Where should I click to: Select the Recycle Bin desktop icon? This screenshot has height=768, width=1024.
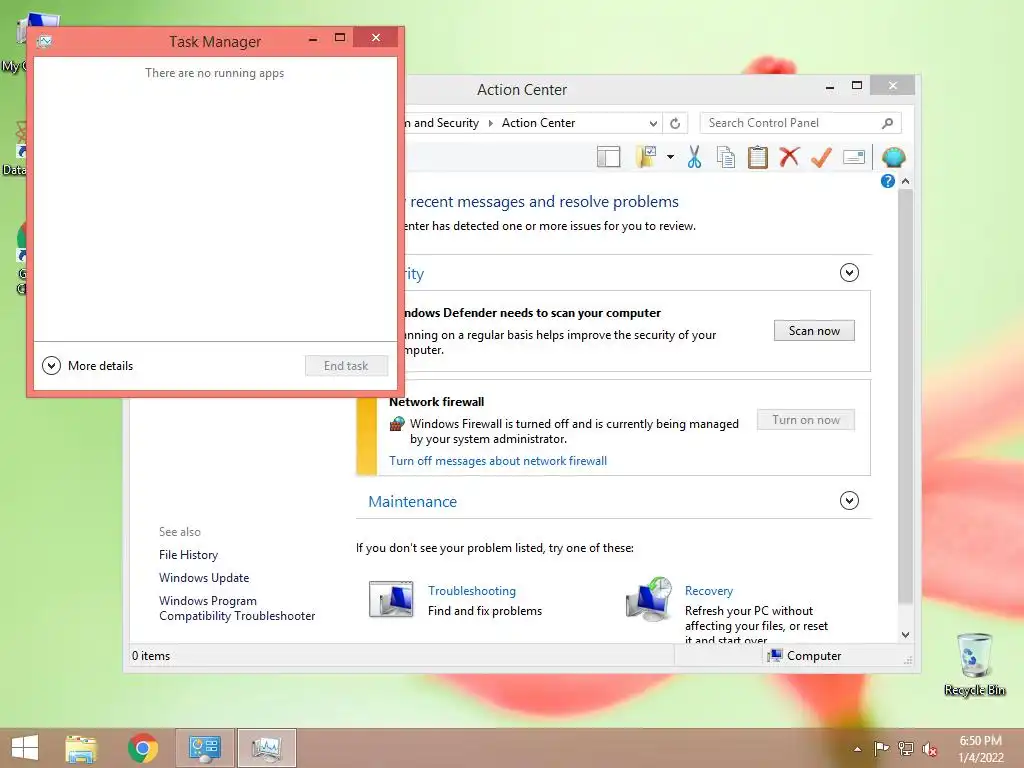tap(974, 664)
